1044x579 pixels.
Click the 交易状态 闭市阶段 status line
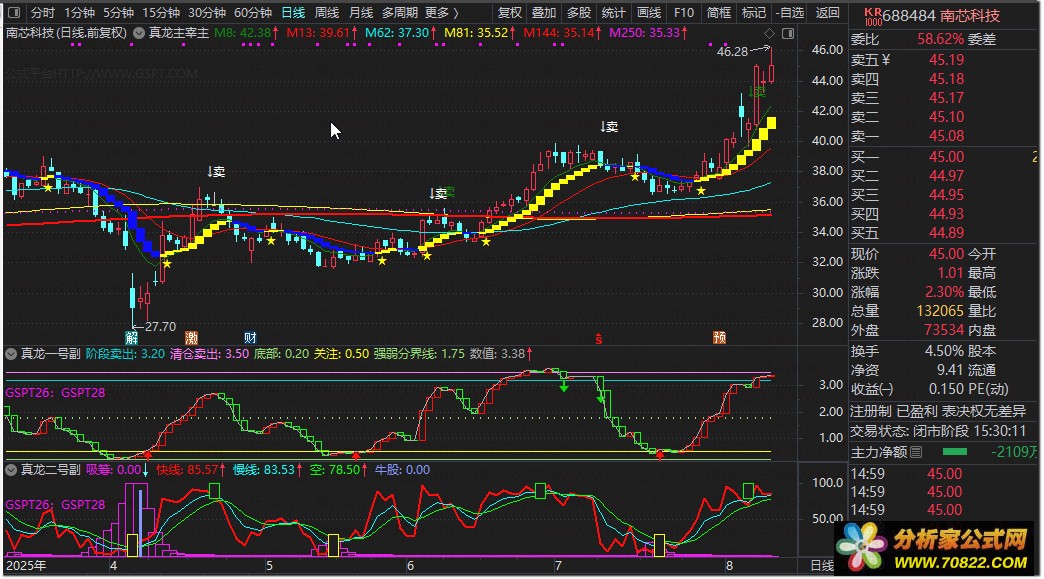[938, 431]
